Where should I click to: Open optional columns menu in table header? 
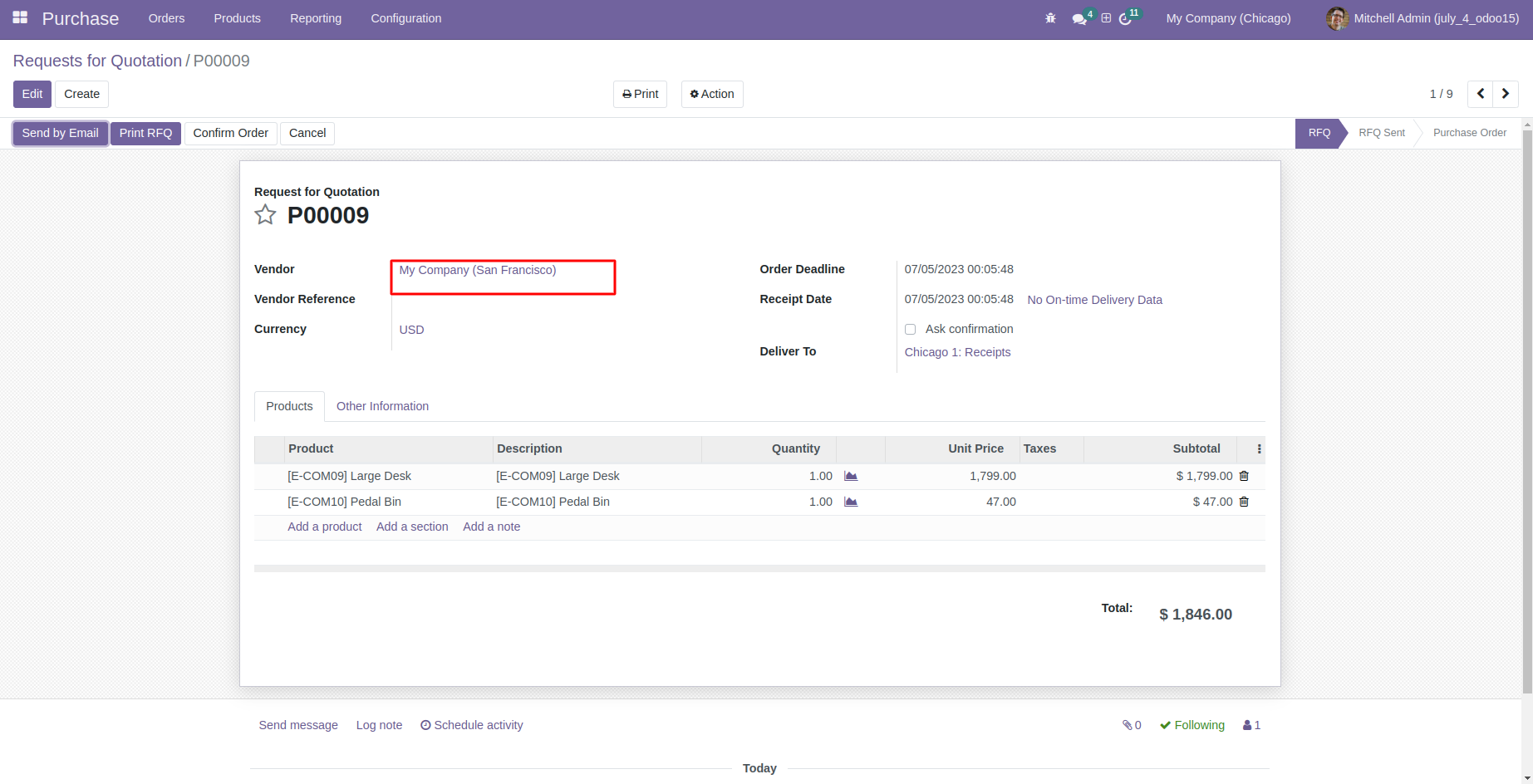1259,448
